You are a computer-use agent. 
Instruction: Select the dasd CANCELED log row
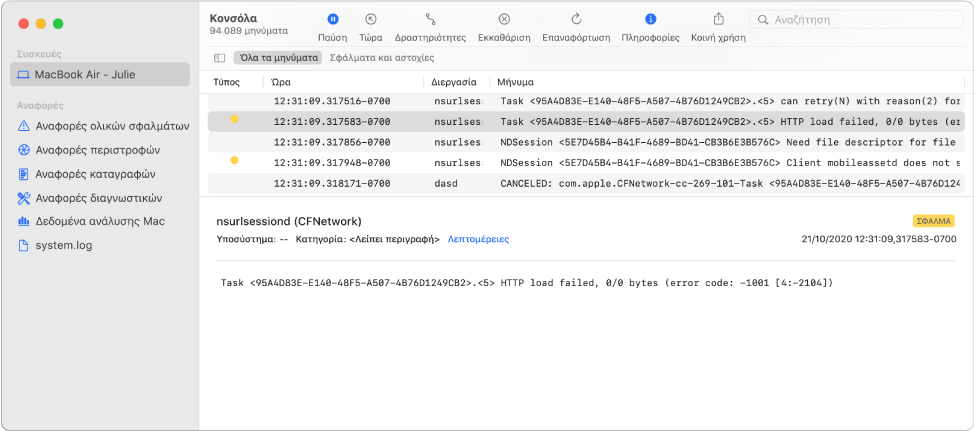[586, 183]
